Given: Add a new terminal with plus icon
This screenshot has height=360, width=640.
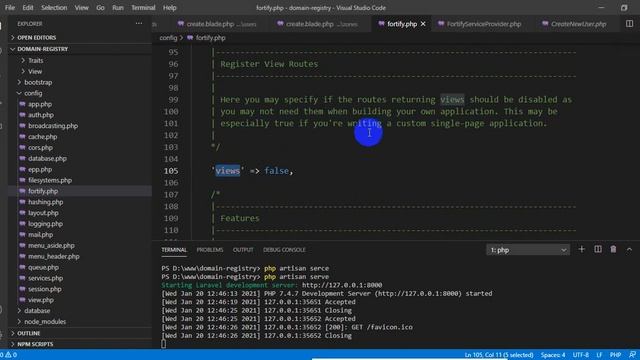Looking at the screenshot, I should click(x=582, y=249).
